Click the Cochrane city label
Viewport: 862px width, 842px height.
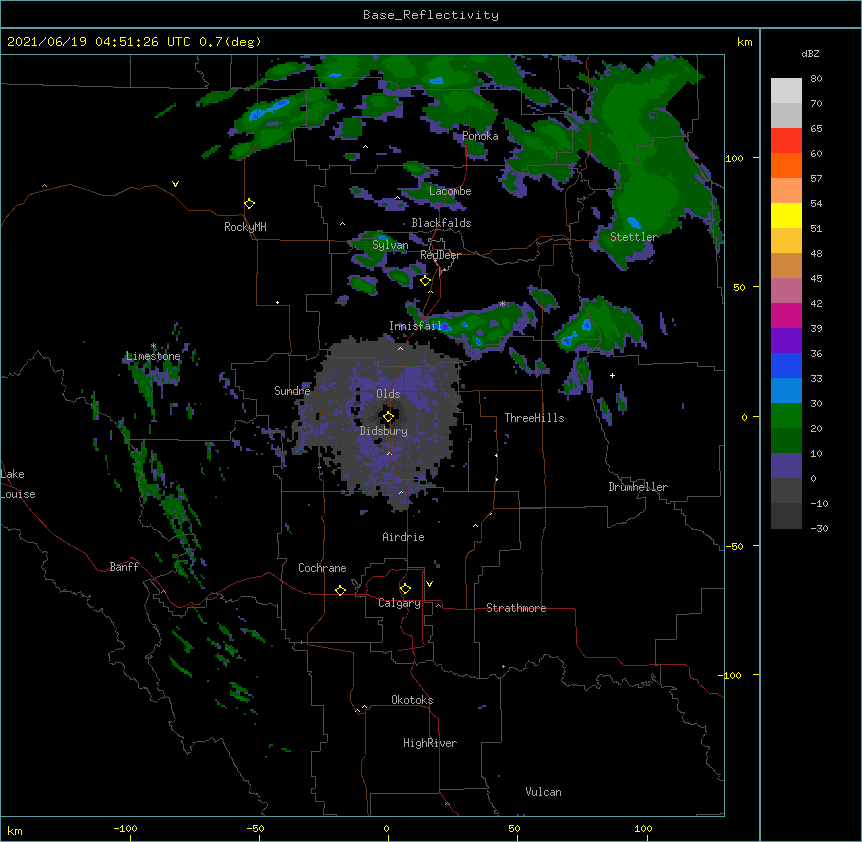tap(322, 568)
